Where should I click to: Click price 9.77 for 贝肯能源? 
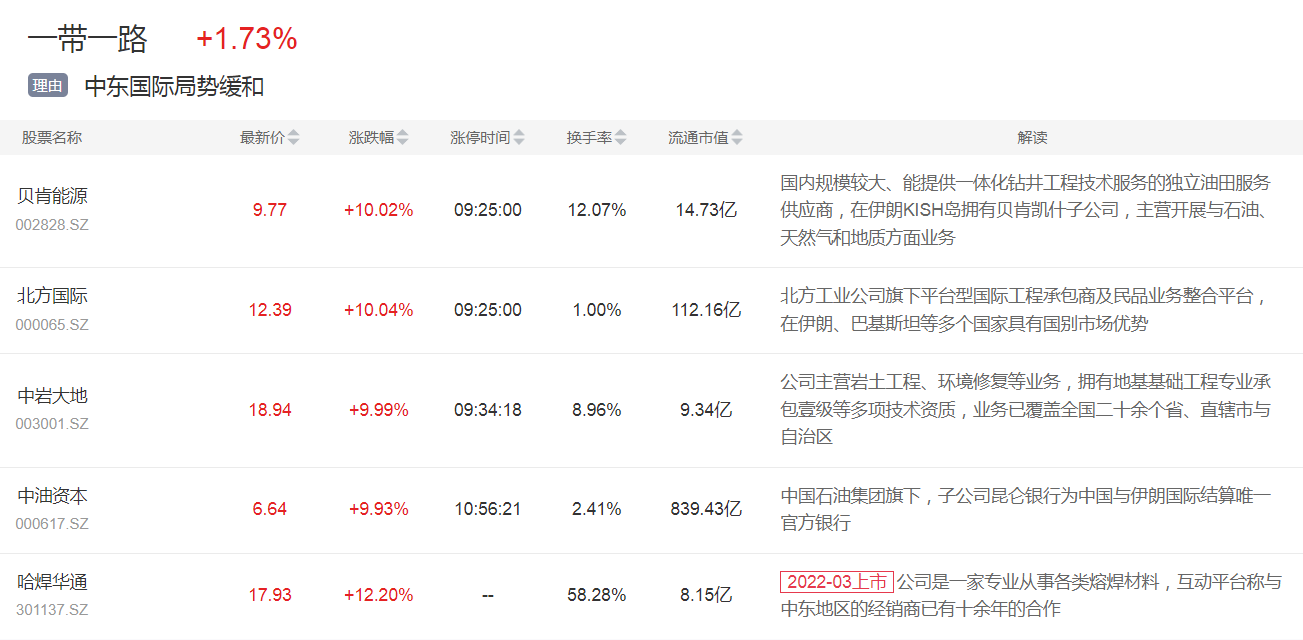pos(270,210)
